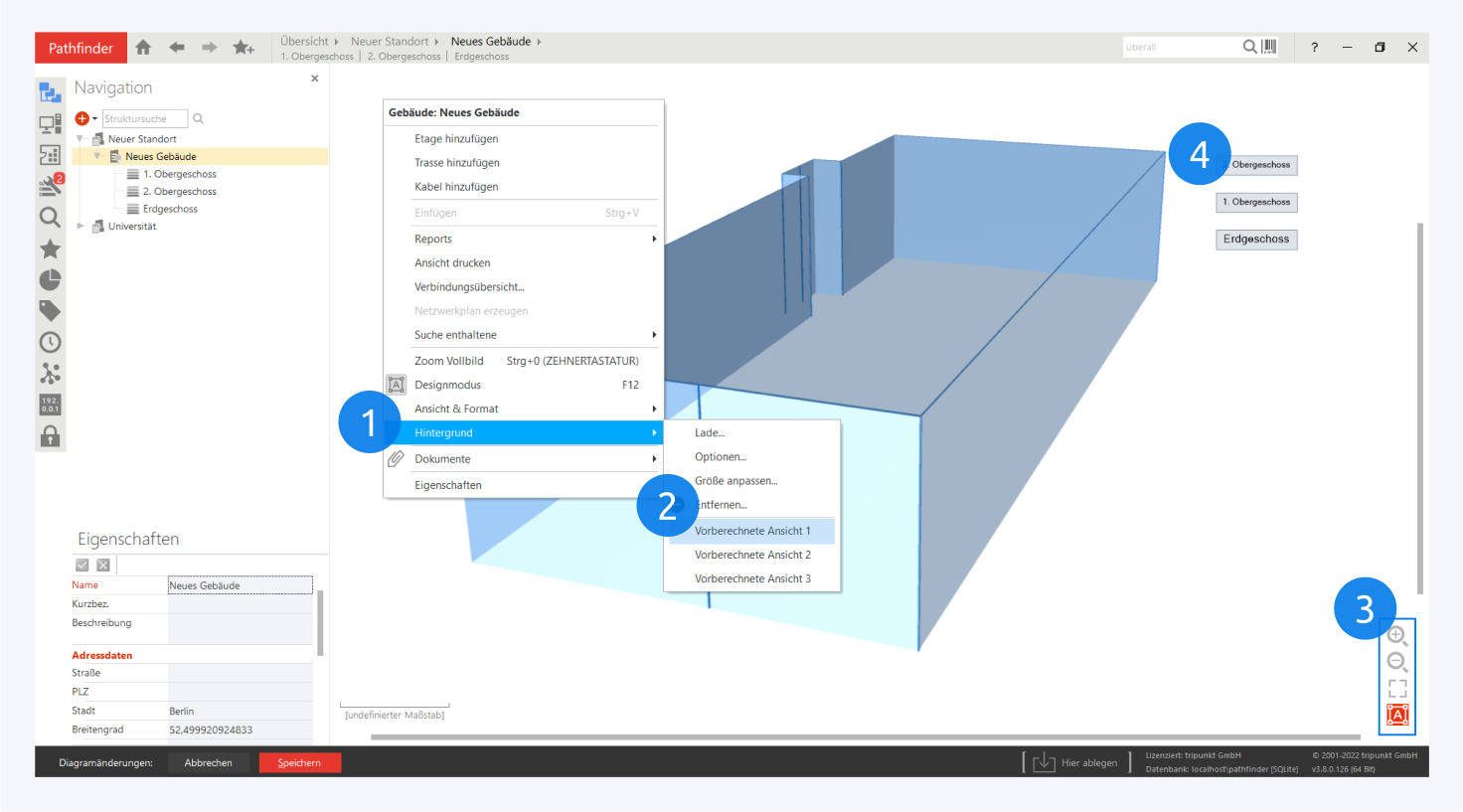Screen dimensions: 1463x812
Task: Click into the Struktursuche search field
Action: click(144, 119)
